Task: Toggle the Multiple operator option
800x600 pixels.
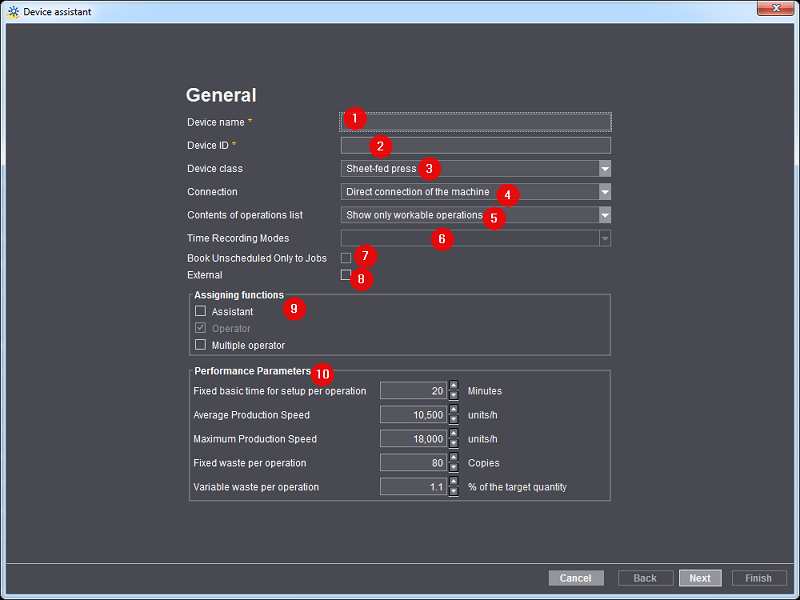Action: pos(200,343)
